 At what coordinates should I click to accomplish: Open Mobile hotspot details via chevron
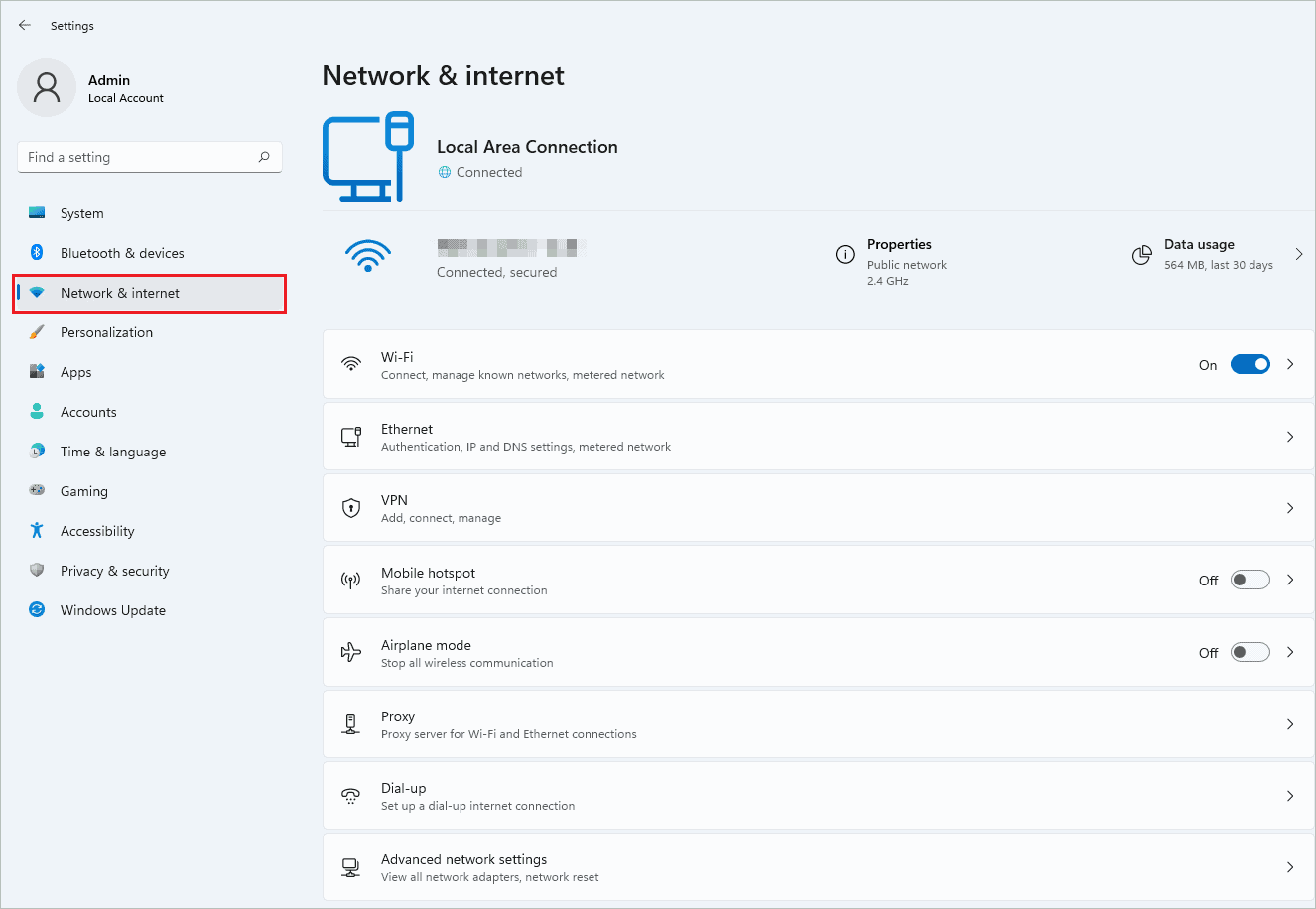tap(1290, 580)
